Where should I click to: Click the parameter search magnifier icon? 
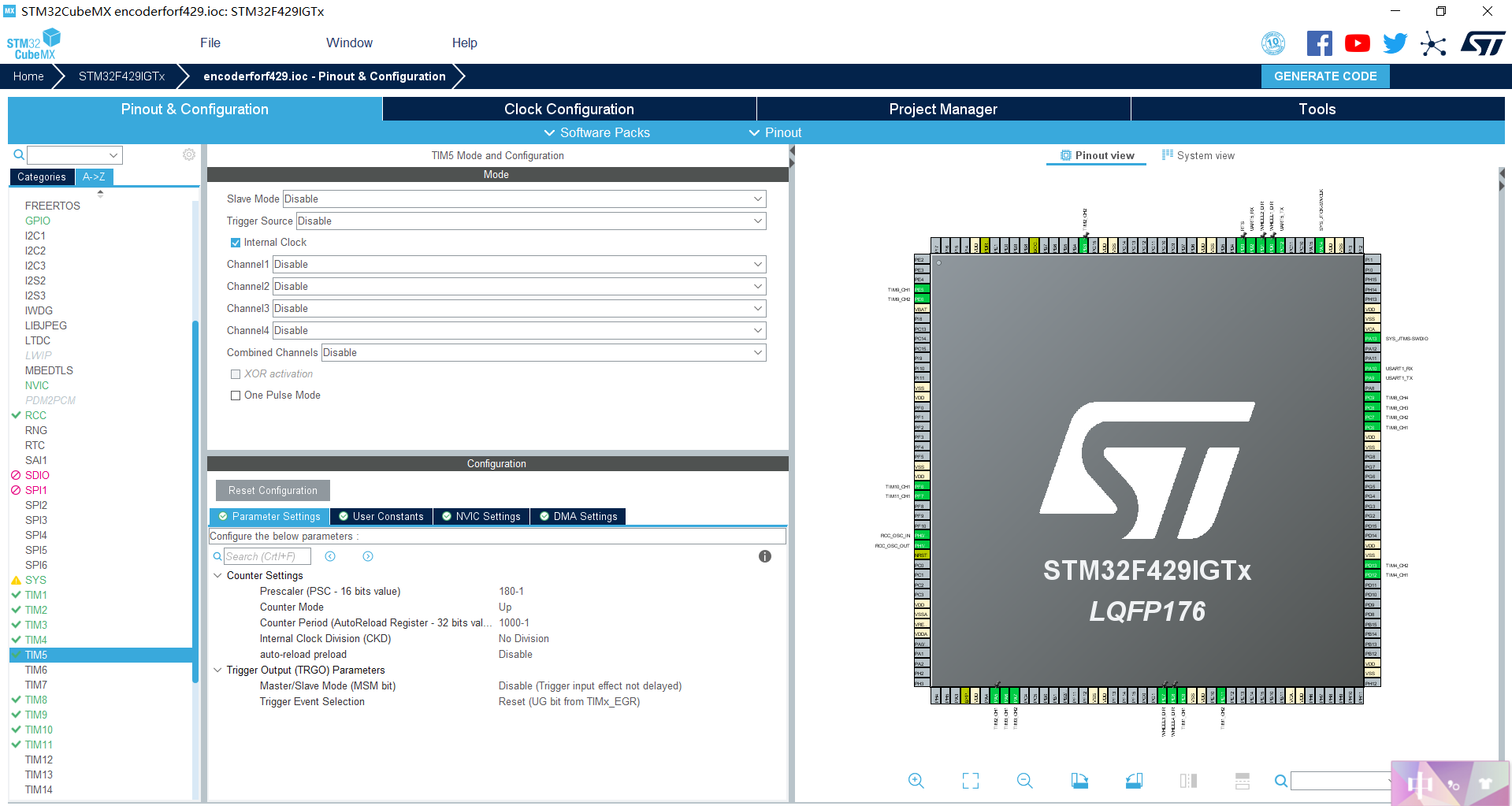point(217,556)
